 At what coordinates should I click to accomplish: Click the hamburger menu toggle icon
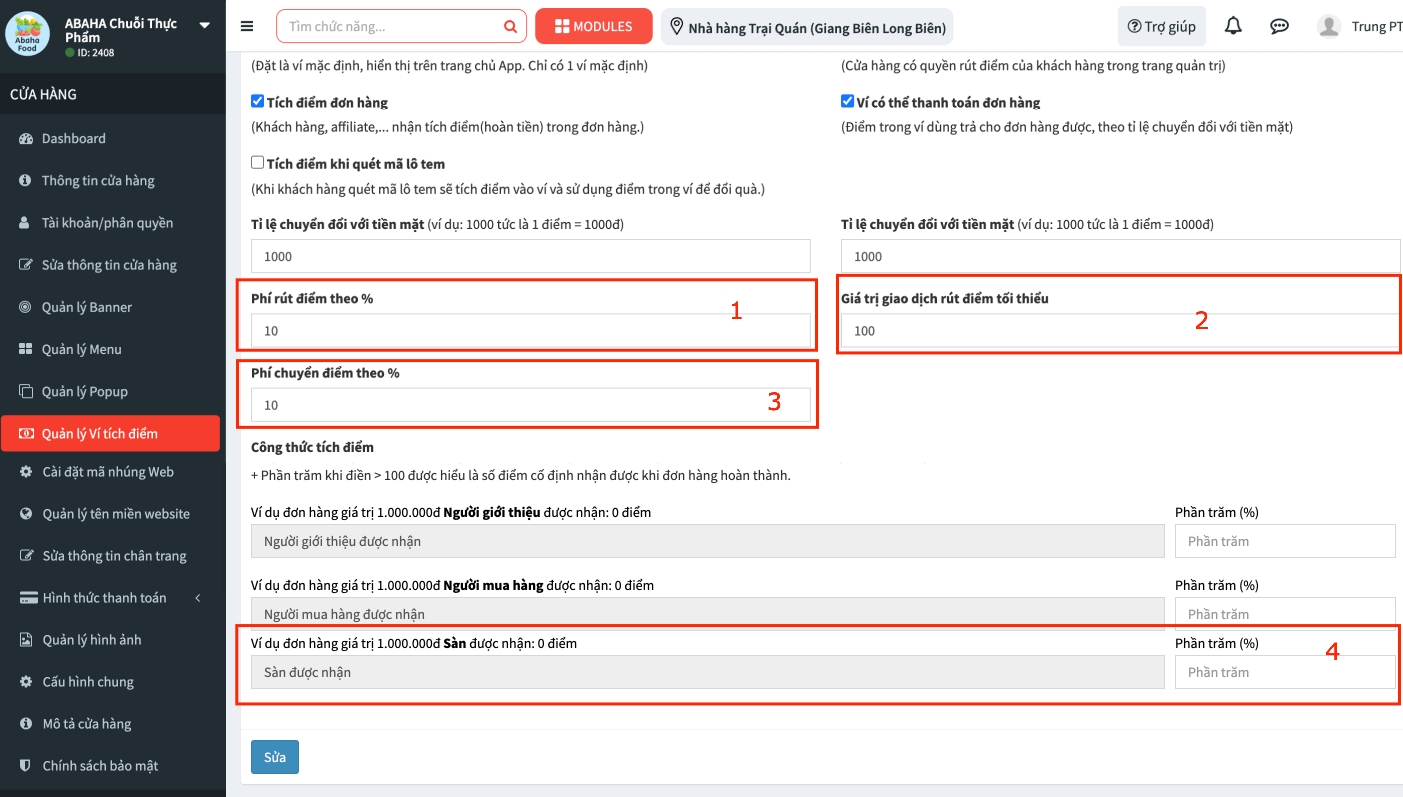[x=247, y=26]
